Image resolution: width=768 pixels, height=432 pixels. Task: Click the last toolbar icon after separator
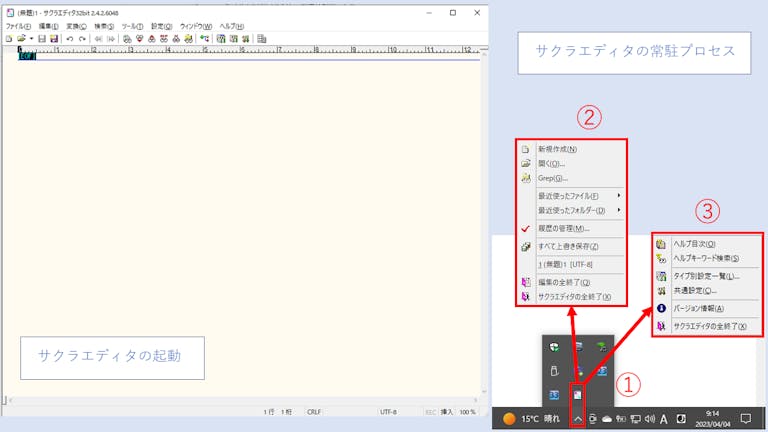(x=262, y=39)
